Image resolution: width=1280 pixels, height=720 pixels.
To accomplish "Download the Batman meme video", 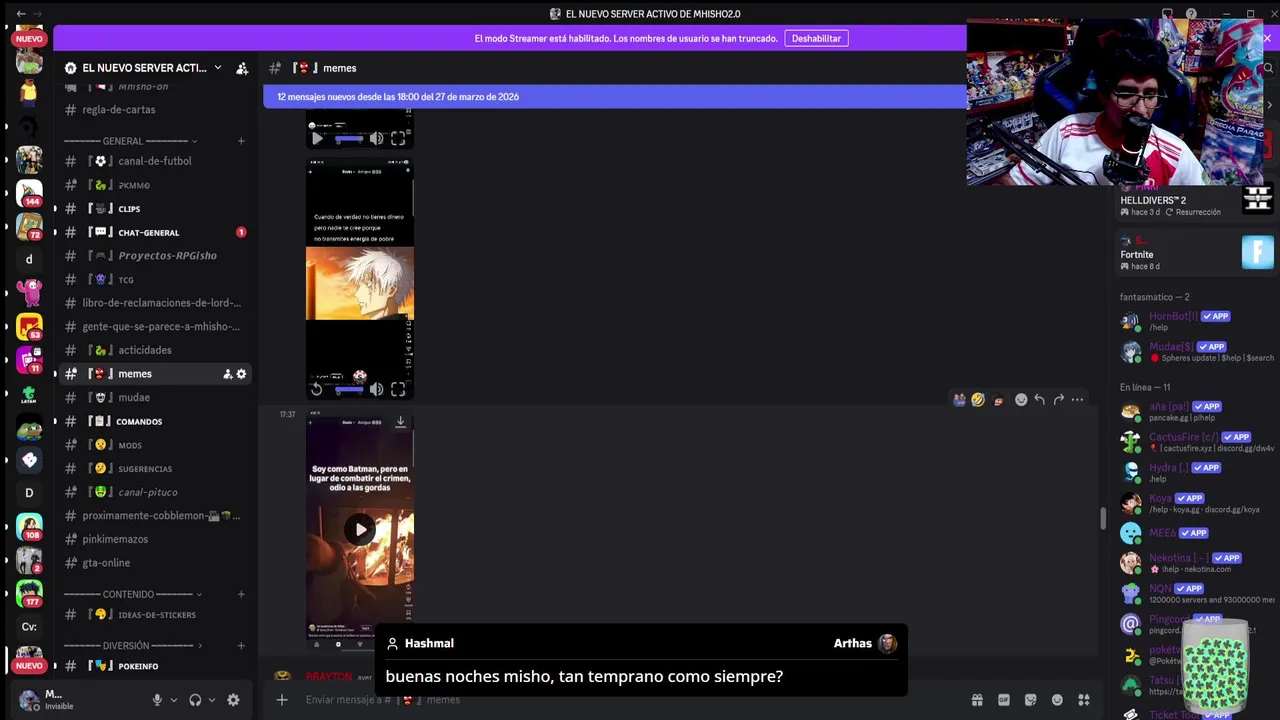I will (400, 422).
